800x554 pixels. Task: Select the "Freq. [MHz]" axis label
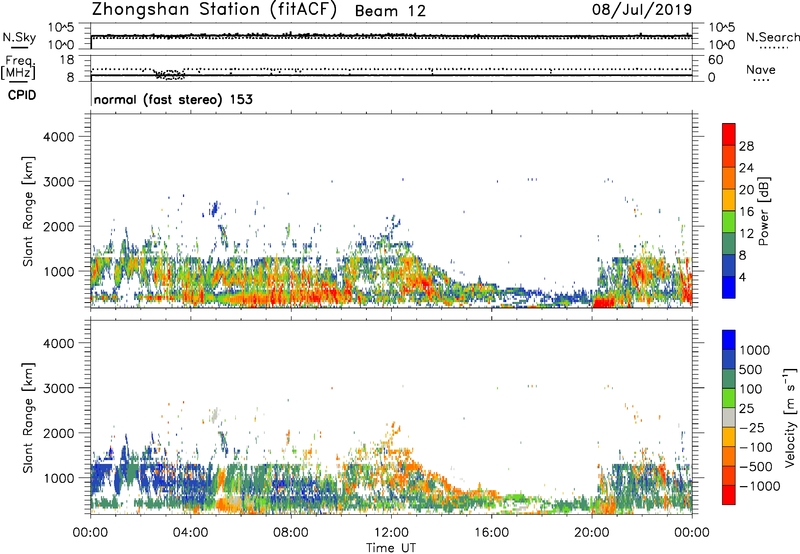18,68
